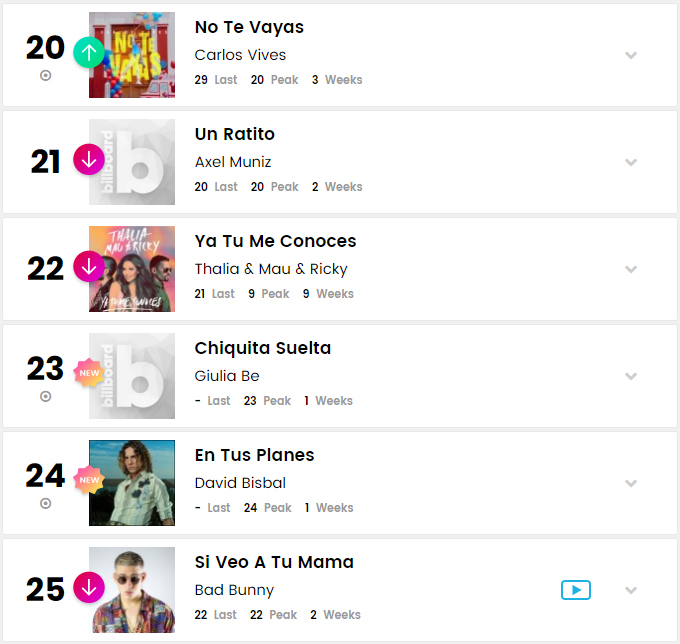Screen dimensions: 680x644
Task: Click the NEW badge on Chiquita Suelta
Action: click(89, 373)
